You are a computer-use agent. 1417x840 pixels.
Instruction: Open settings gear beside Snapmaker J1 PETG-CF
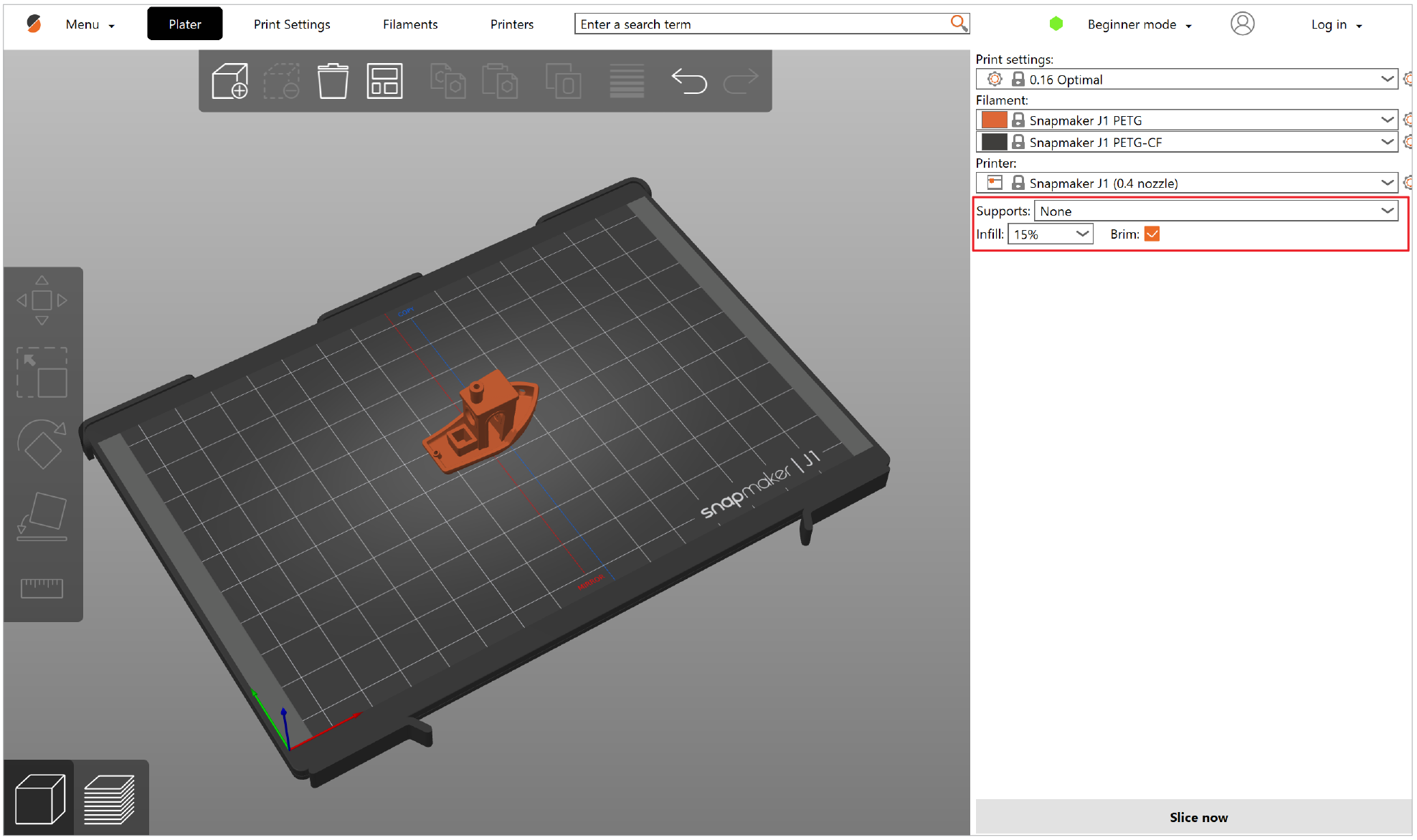coord(1408,142)
